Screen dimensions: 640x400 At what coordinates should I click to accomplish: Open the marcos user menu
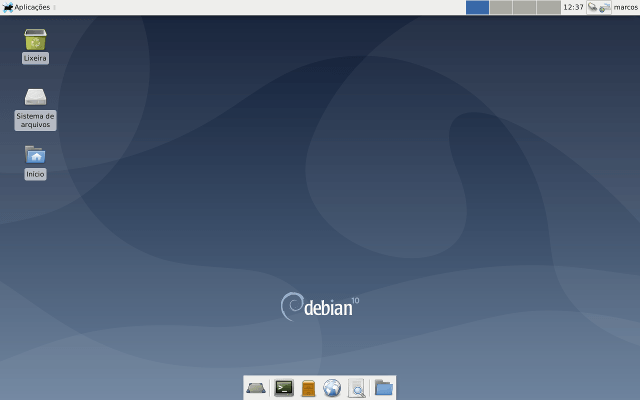[626, 7]
